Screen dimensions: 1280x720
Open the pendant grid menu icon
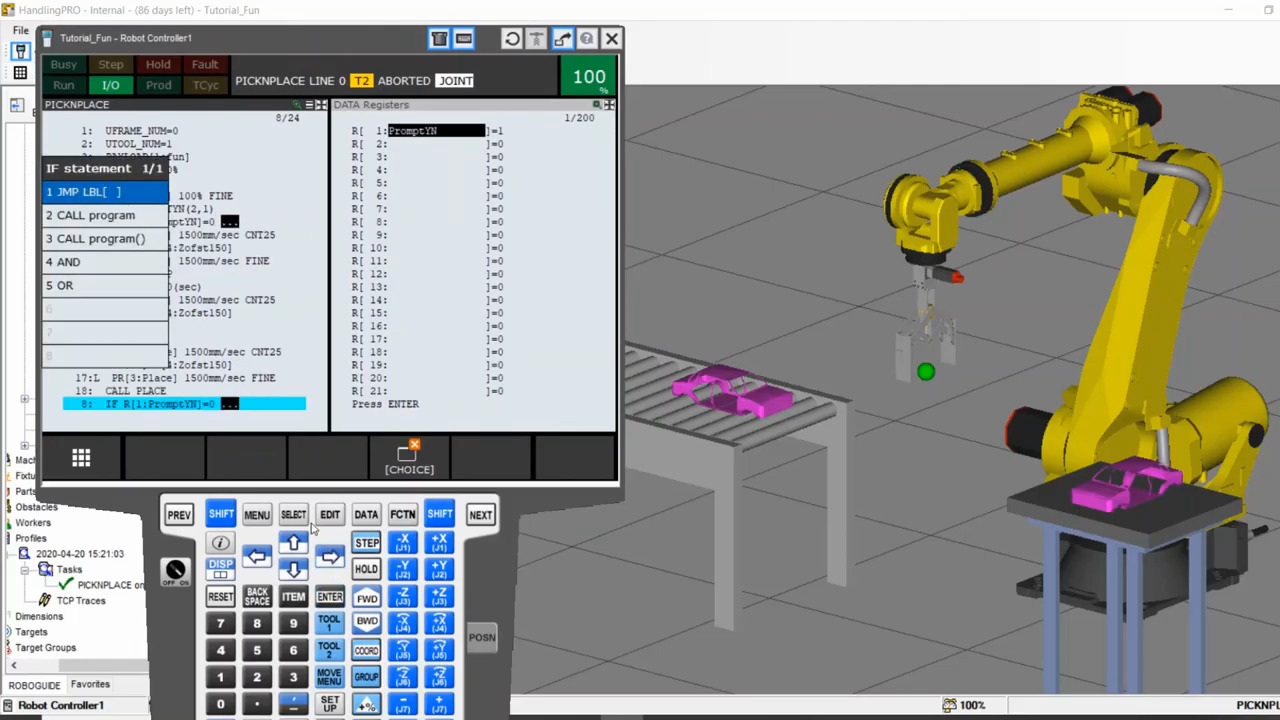point(81,458)
